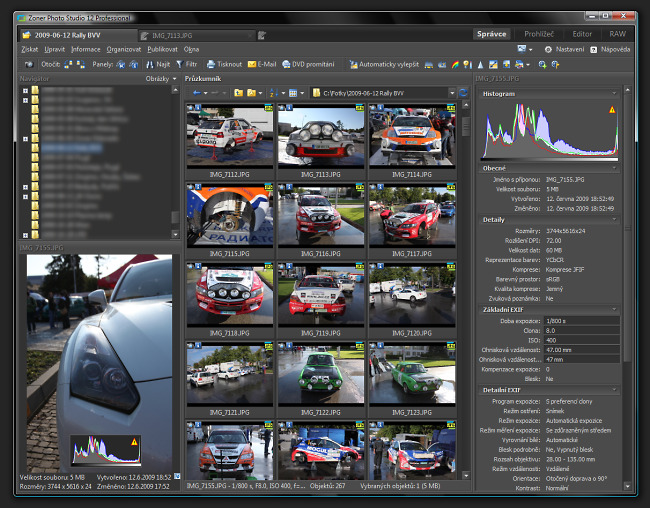650x508 pixels.
Task: Toggle the second Panely side panel icon
Action: click(133, 64)
